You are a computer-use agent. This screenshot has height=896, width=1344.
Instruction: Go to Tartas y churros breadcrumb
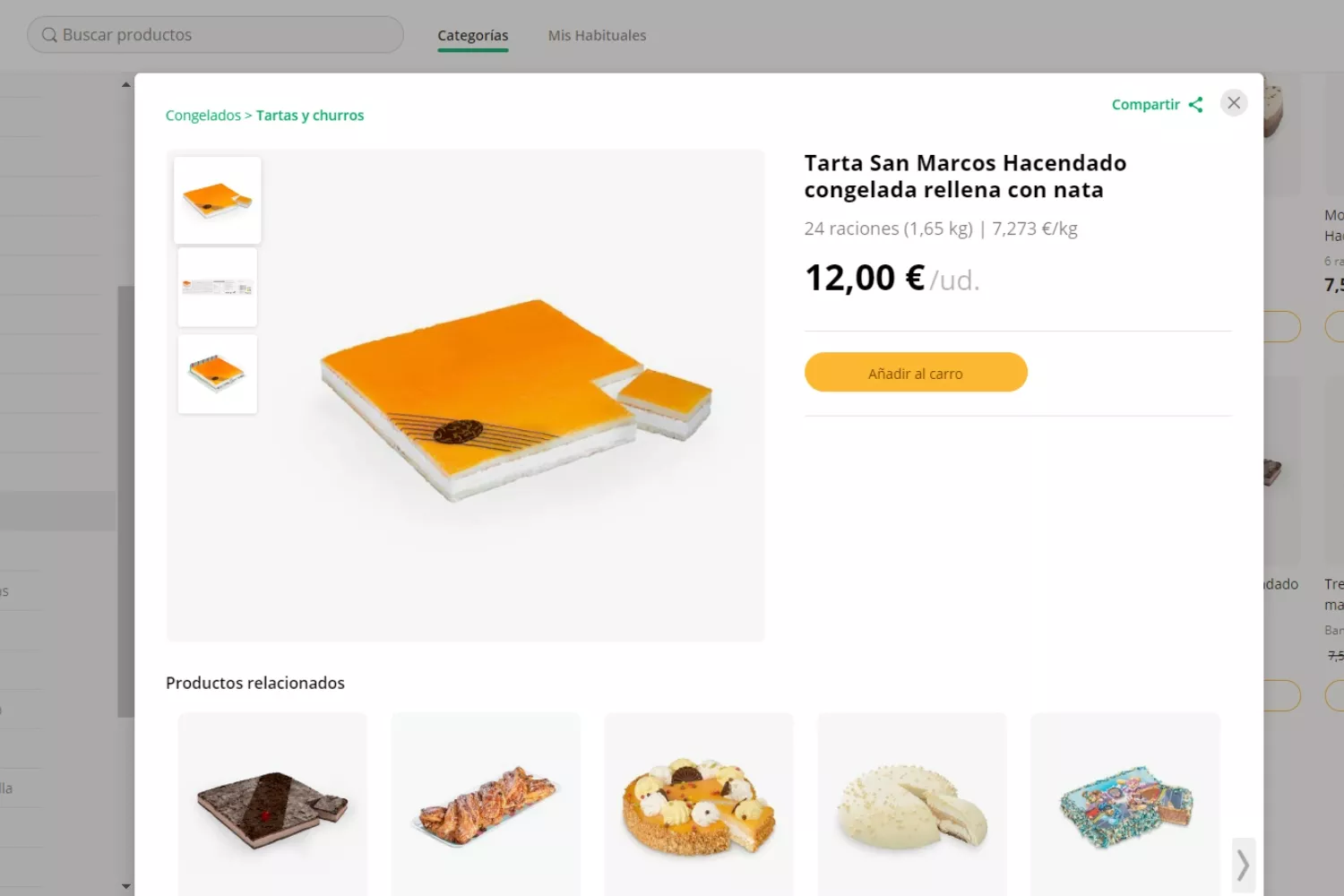pyautogui.click(x=310, y=115)
